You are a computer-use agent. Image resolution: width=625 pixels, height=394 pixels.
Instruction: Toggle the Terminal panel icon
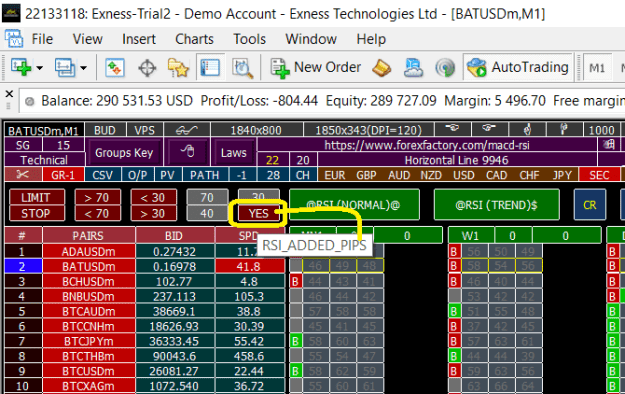tap(210, 67)
